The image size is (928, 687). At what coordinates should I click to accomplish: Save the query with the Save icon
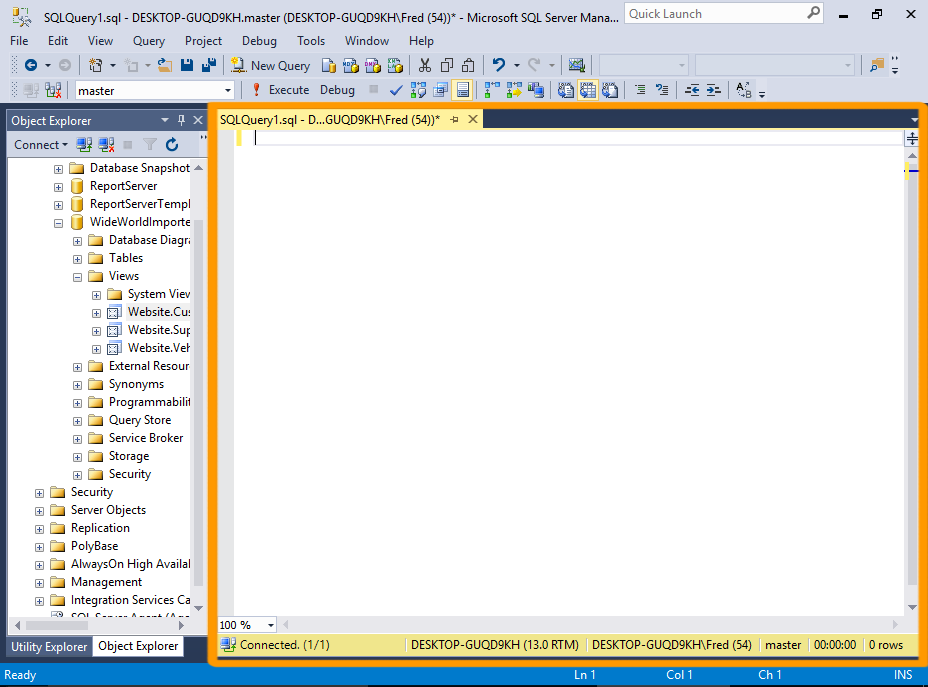(187, 65)
